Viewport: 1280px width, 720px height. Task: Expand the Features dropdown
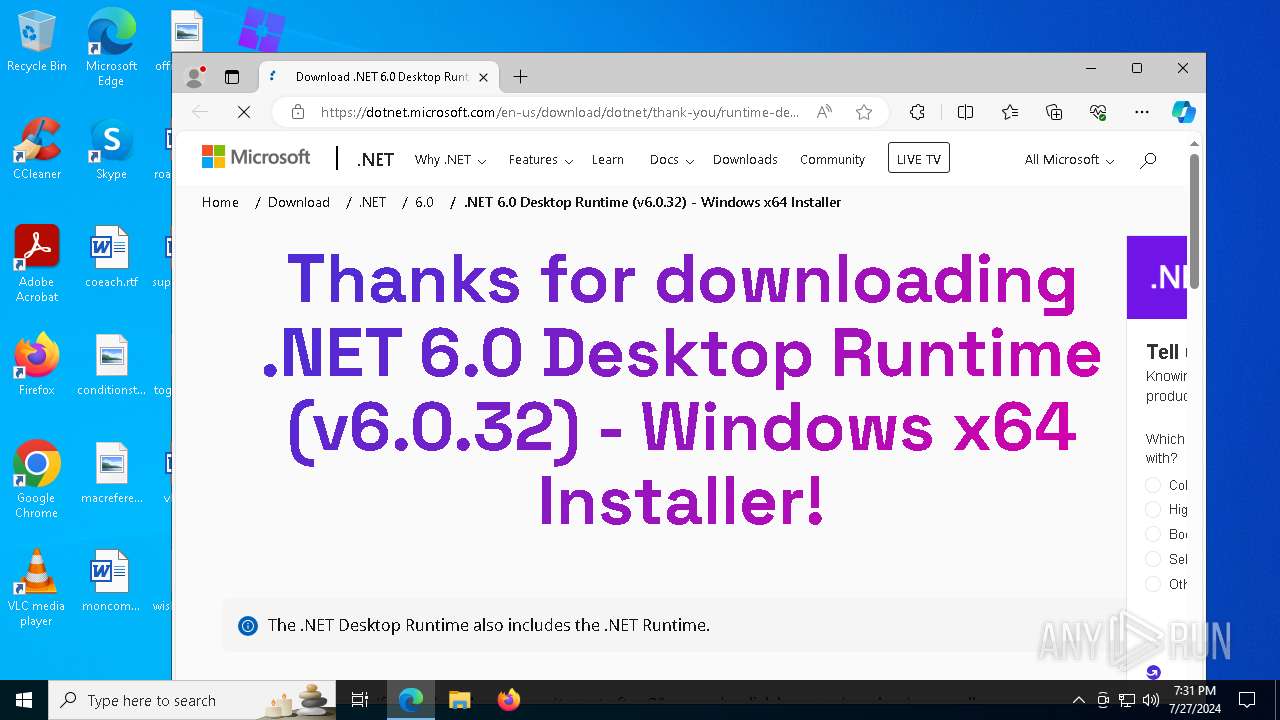coord(540,160)
